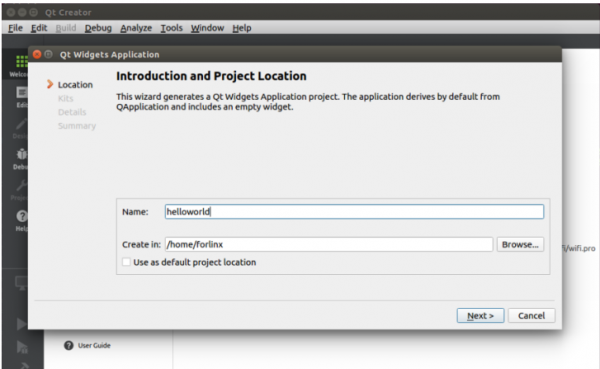Open the File menu

pyautogui.click(x=15, y=28)
